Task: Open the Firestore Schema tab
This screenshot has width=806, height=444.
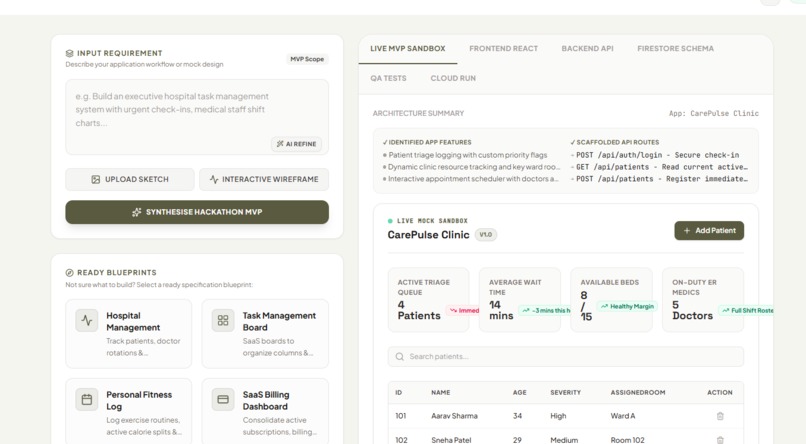Action: point(675,48)
